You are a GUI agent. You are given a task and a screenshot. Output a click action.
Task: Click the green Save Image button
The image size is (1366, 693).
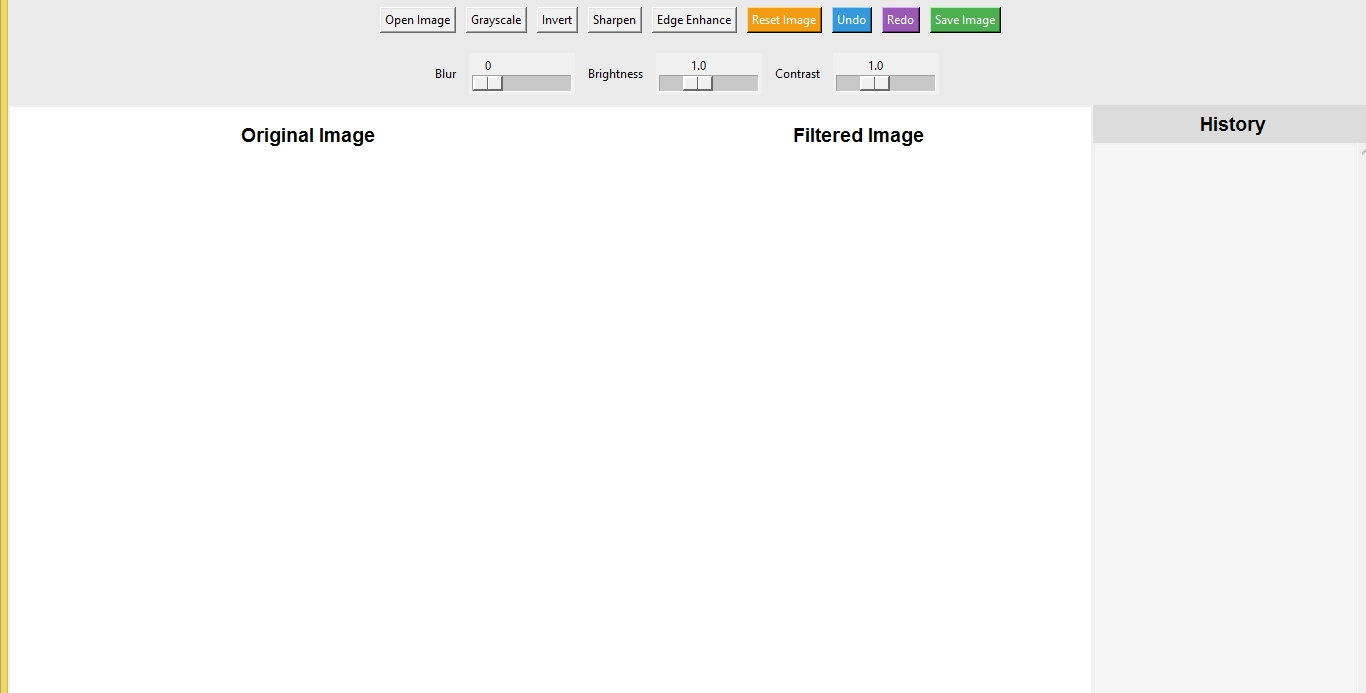[965, 20]
